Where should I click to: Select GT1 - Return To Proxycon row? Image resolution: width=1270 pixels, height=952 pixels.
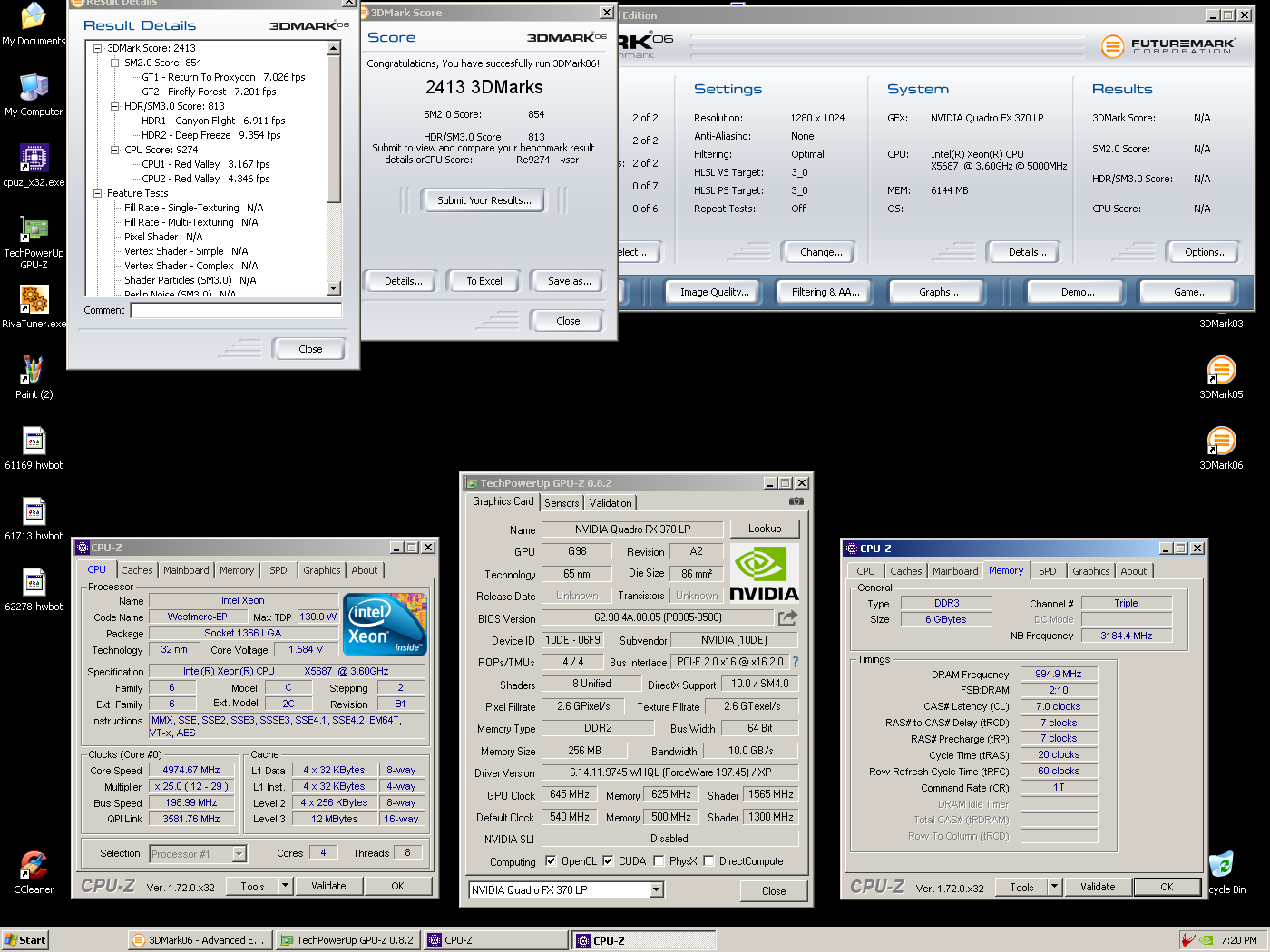(x=223, y=77)
